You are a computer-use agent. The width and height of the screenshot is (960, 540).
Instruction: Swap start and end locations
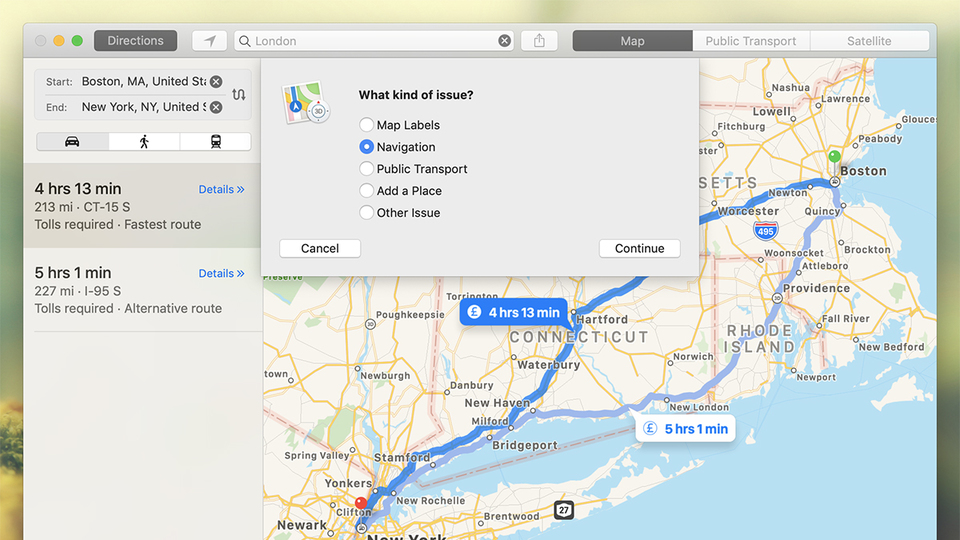tap(239, 94)
